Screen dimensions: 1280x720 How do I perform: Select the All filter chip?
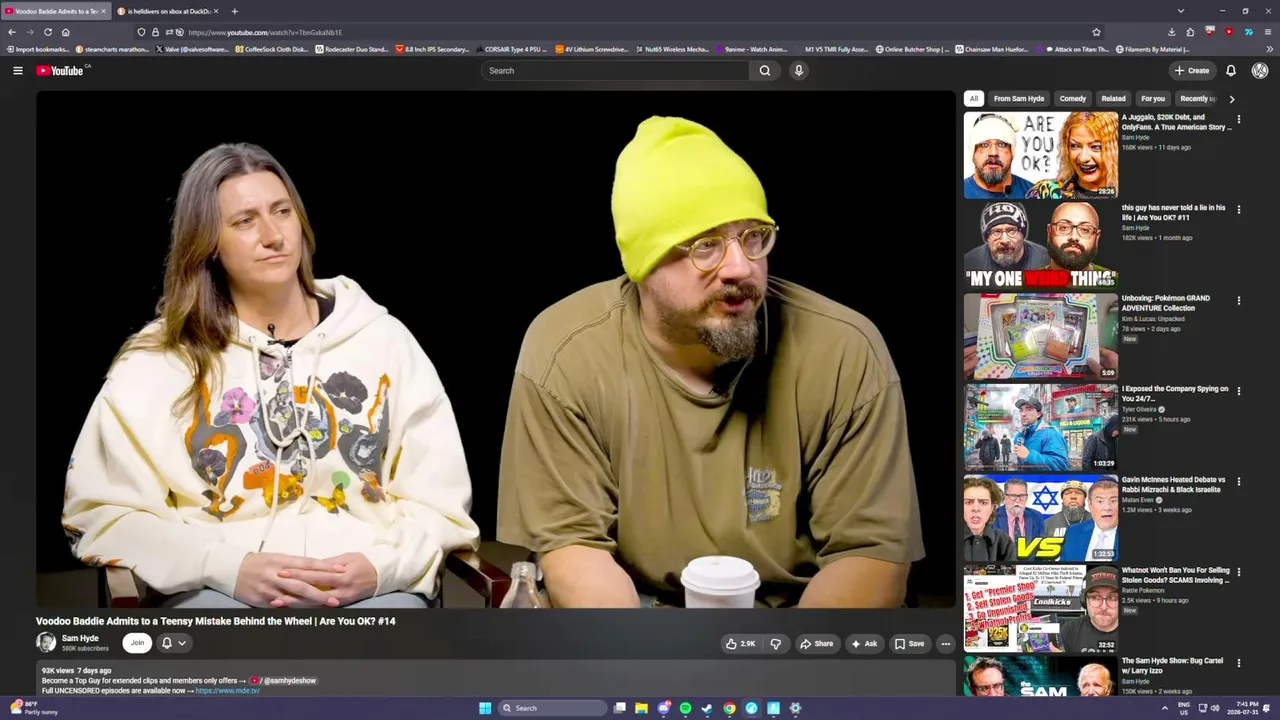(x=974, y=99)
